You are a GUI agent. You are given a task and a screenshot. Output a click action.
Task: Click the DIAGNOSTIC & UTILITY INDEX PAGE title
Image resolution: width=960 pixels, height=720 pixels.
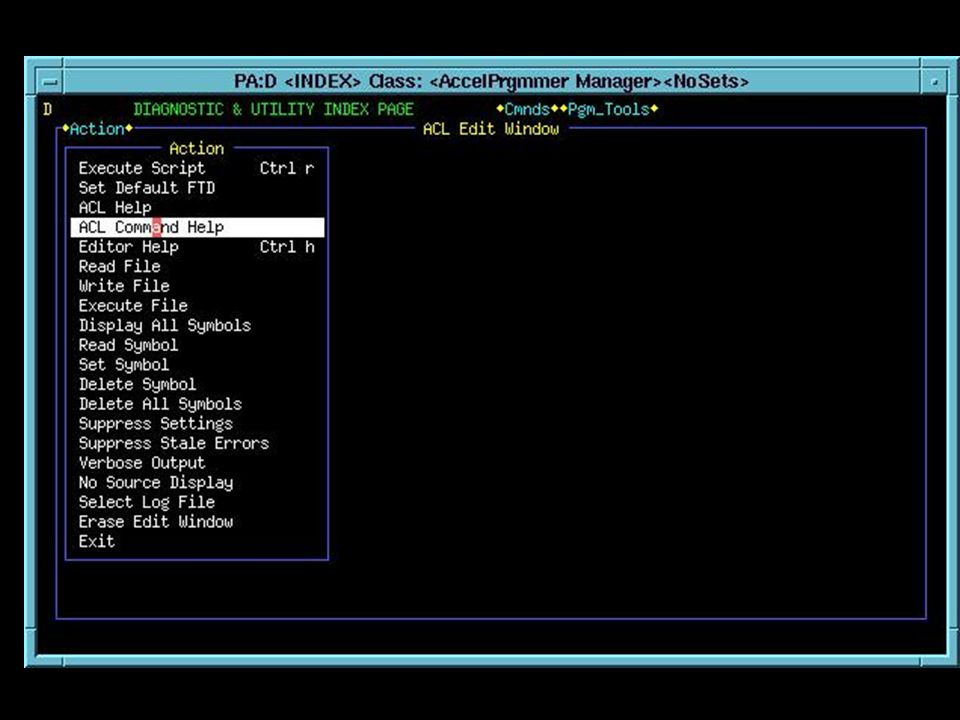(x=273, y=109)
